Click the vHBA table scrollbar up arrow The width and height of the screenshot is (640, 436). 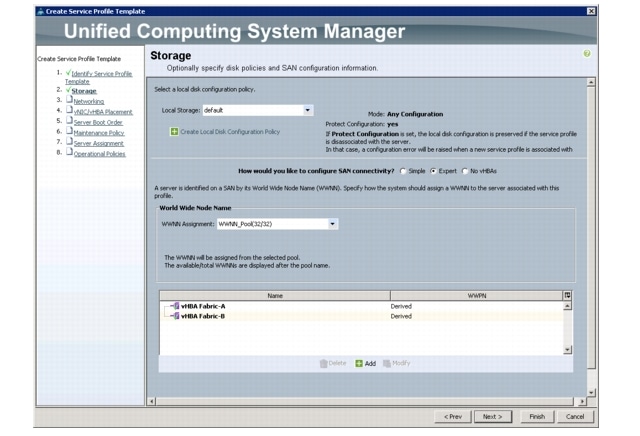coord(567,306)
